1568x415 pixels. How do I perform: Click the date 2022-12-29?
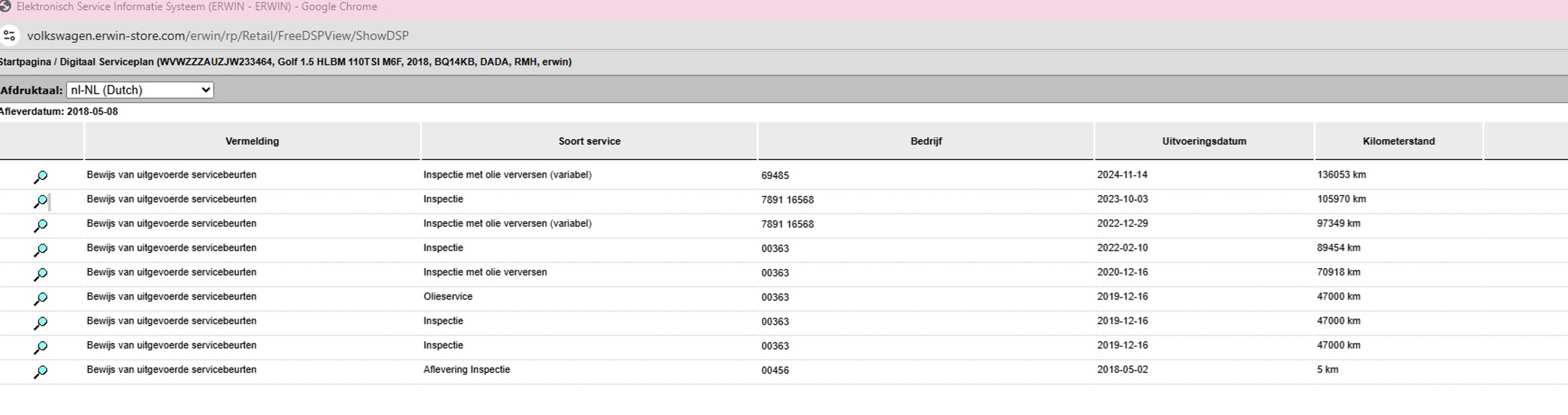point(1123,223)
